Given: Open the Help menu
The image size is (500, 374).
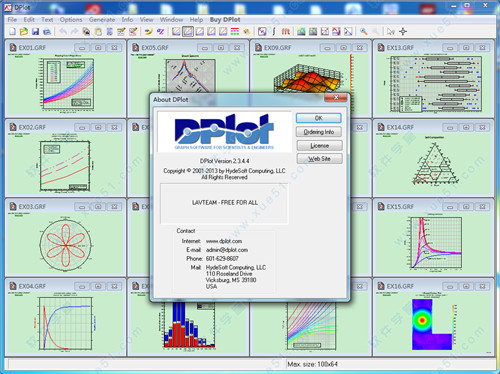Looking at the screenshot, I should click(x=196, y=20).
